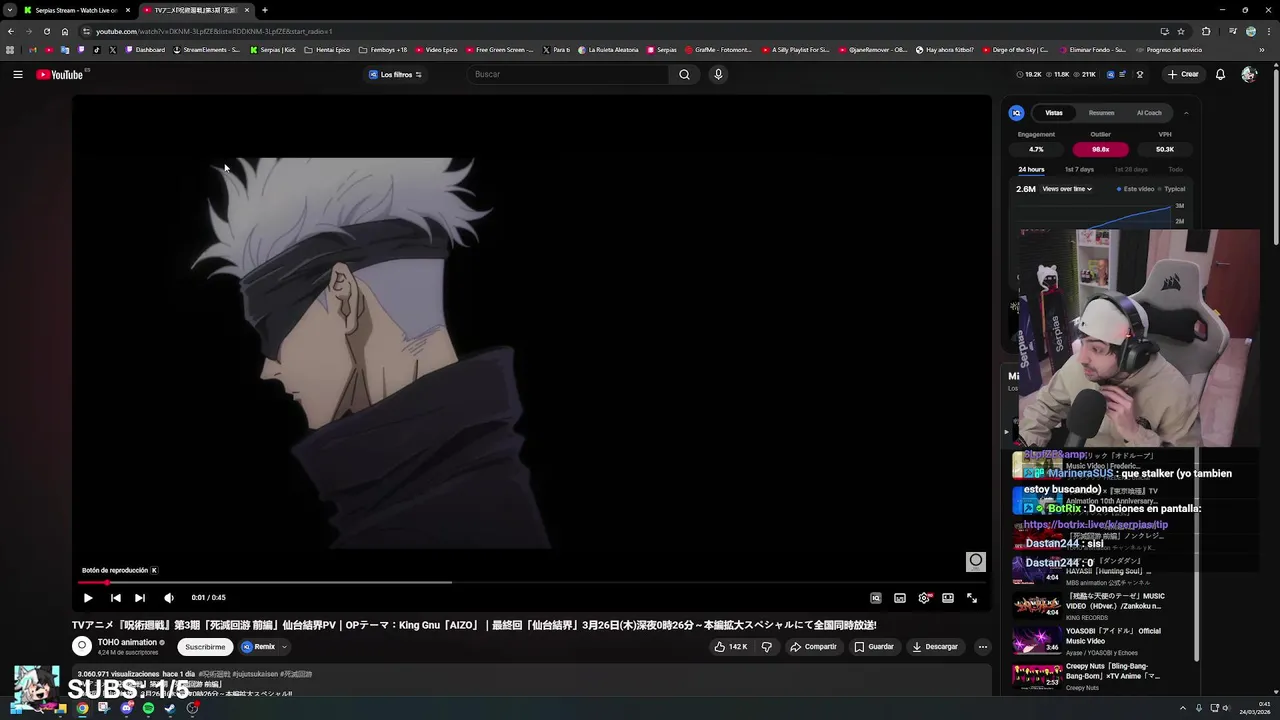The height and width of the screenshot is (720, 1280).
Task: Play the video with the play button
Action: [88, 598]
